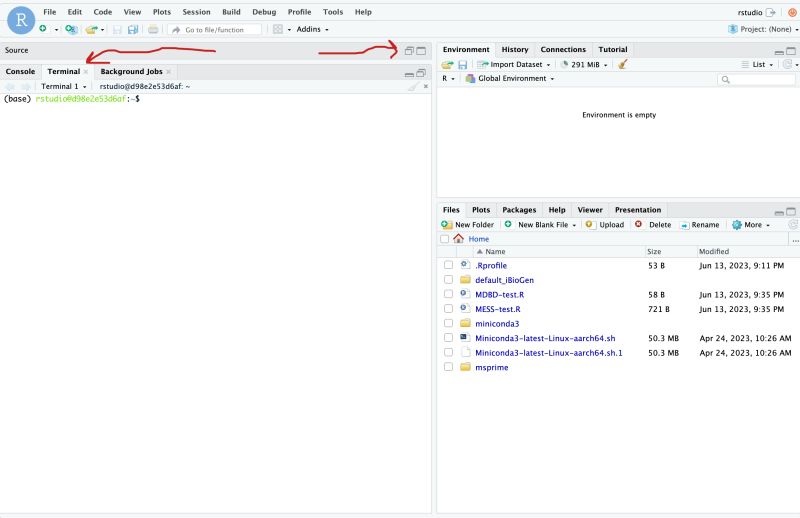The width and height of the screenshot is (800, 518).
Task: Select checkbox for Miniconda3-latest-Linux-aarch64.sh
Action: [448, 338]
